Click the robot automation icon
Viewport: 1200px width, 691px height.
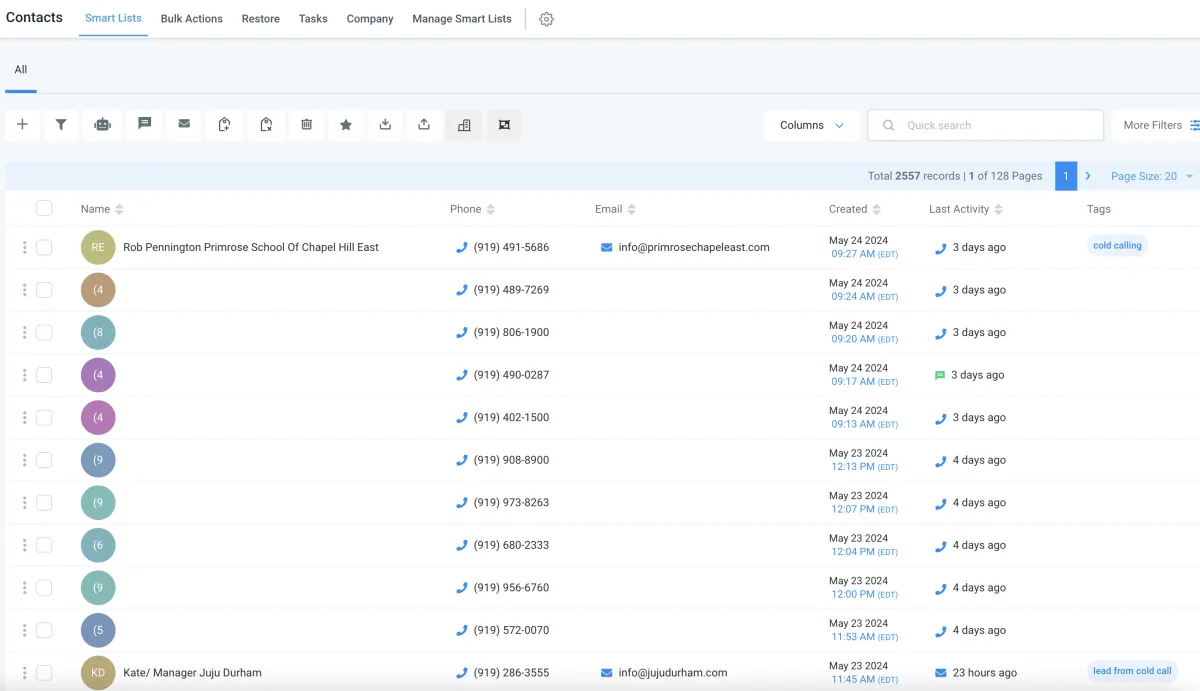(102, 125)
